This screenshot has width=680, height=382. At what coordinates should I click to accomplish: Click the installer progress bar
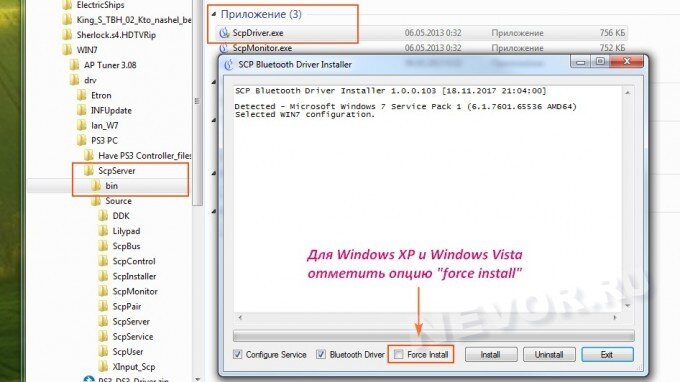coord(434,336)
